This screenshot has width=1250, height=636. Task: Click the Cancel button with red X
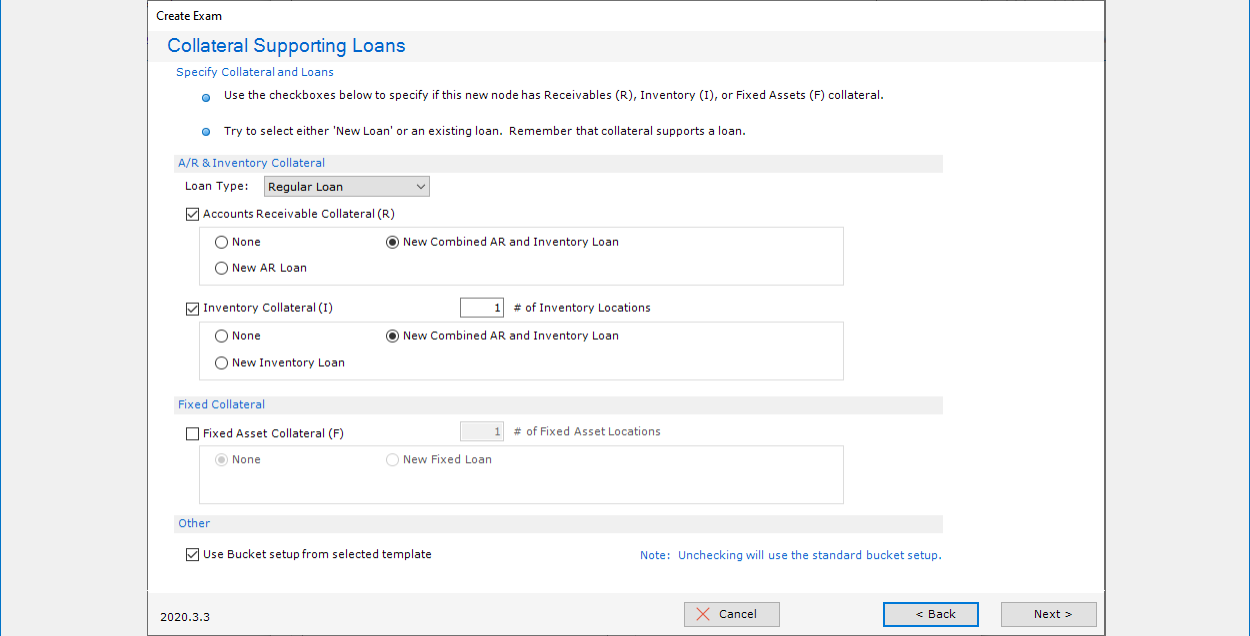pos(731,614)
